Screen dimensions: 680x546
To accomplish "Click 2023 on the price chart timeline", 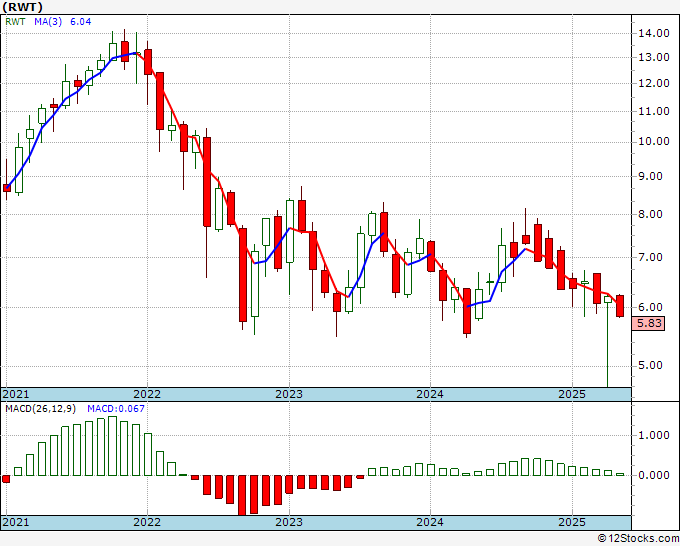I will [x=289, y=394].
